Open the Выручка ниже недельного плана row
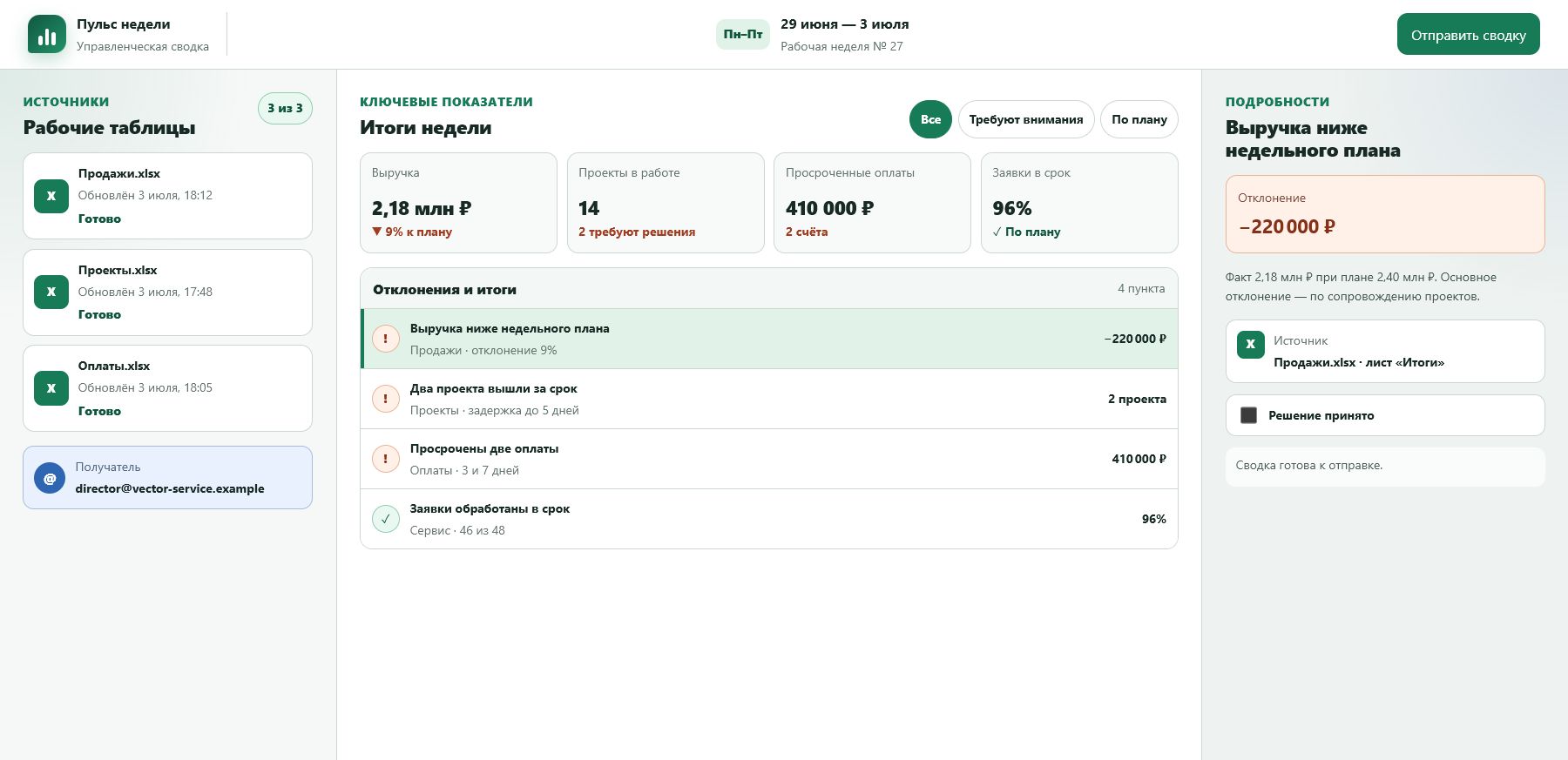1568x760 pixels. [769, 339]
